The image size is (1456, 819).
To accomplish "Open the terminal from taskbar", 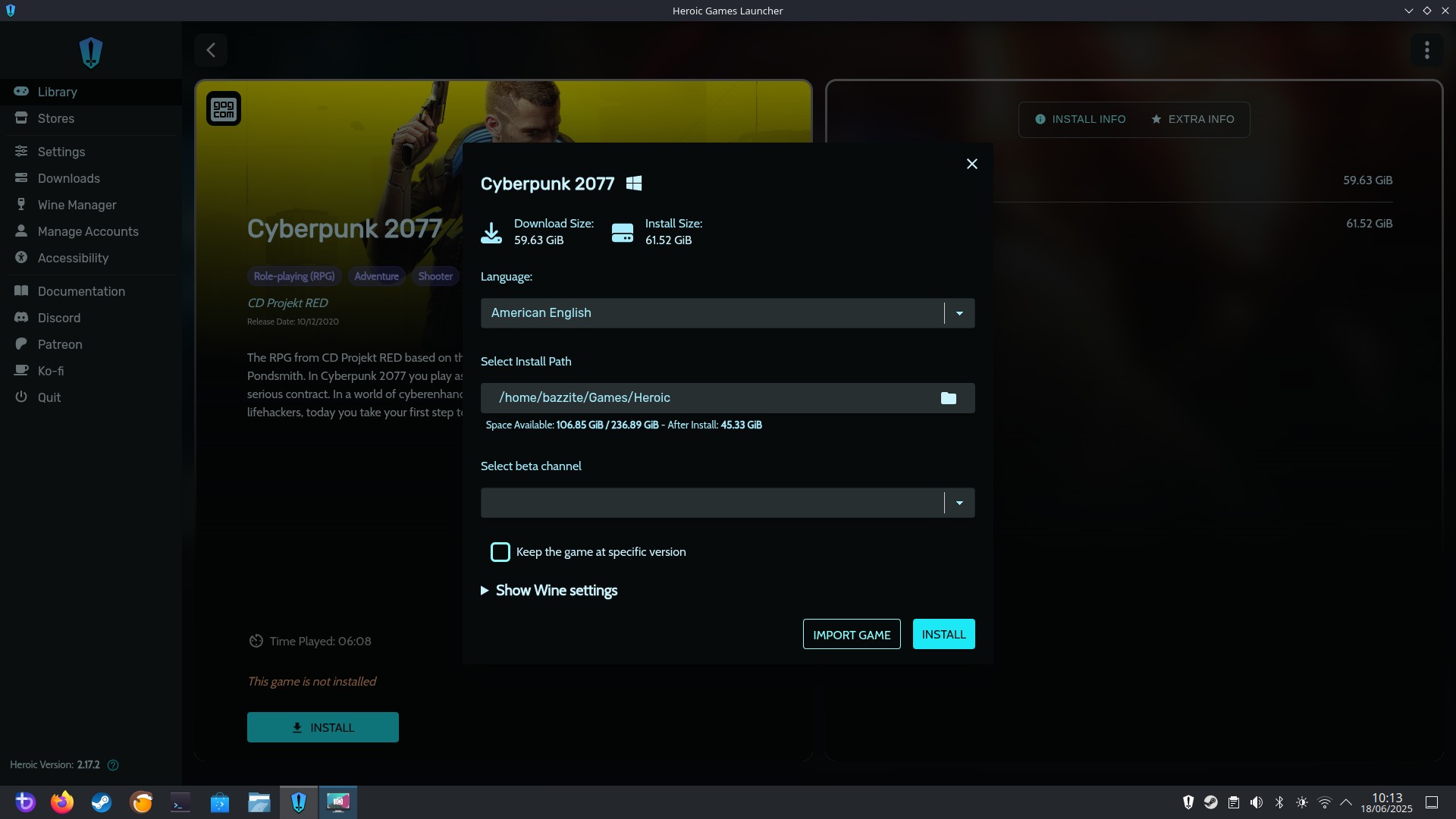I will 180,802.
